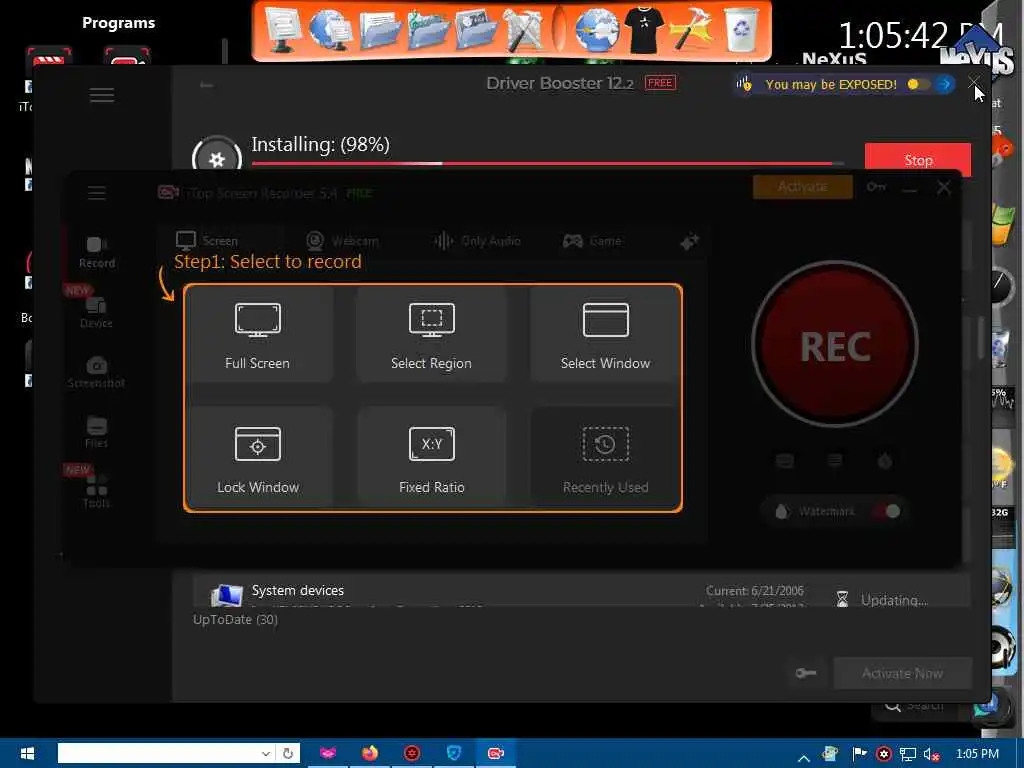Switch to the Webcam tab
Viewport: 1024px width, 768px height.
click(x=342, y=241)
